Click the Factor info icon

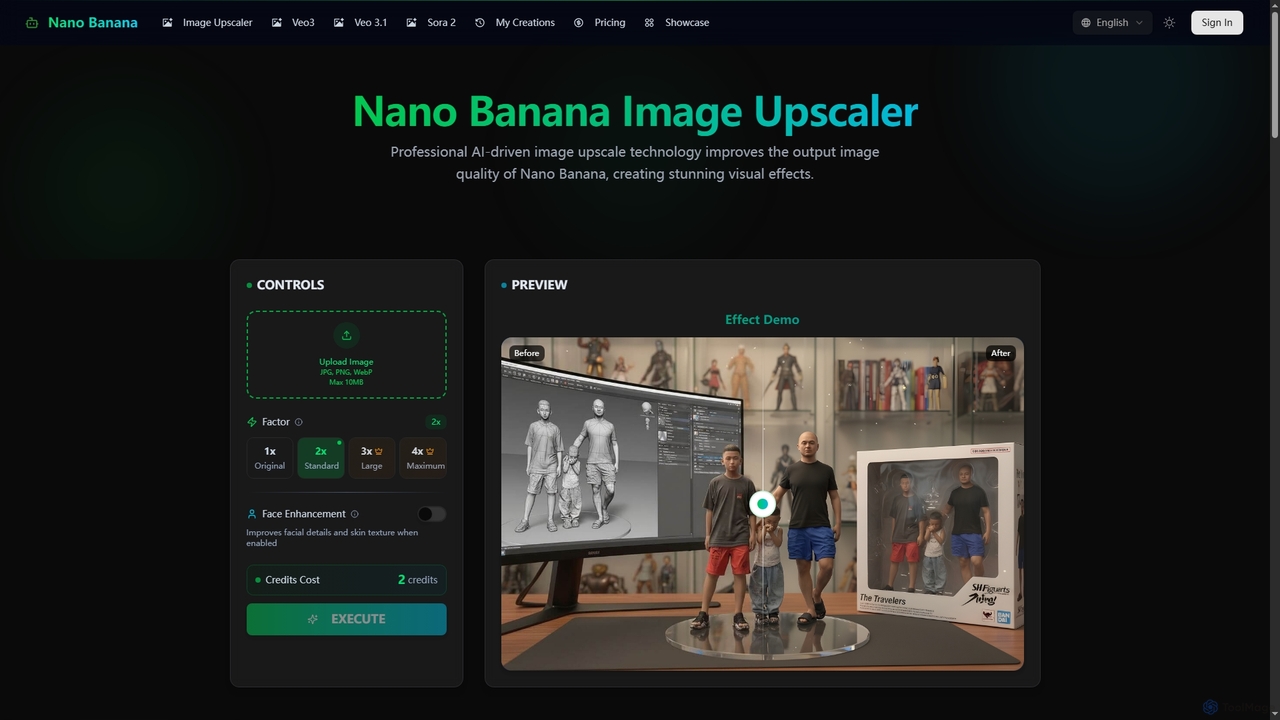click(299, 422)
